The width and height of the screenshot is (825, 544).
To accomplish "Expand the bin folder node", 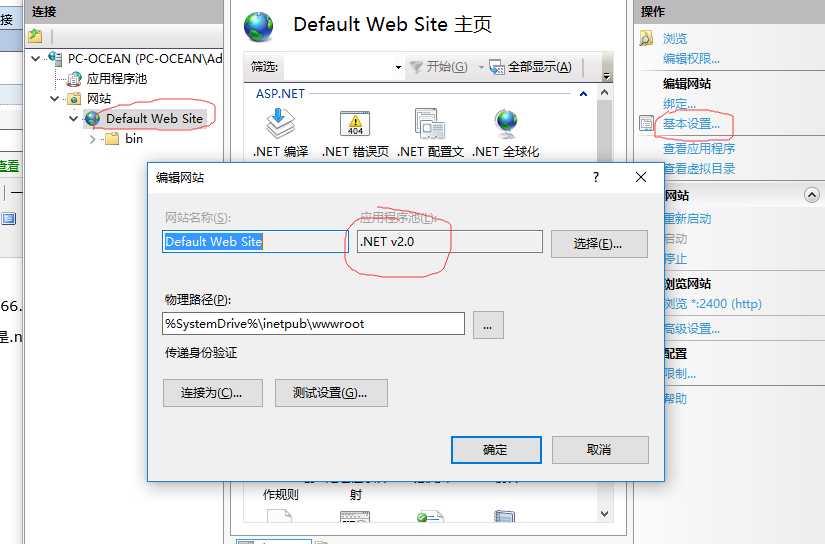I will (93, 139).
